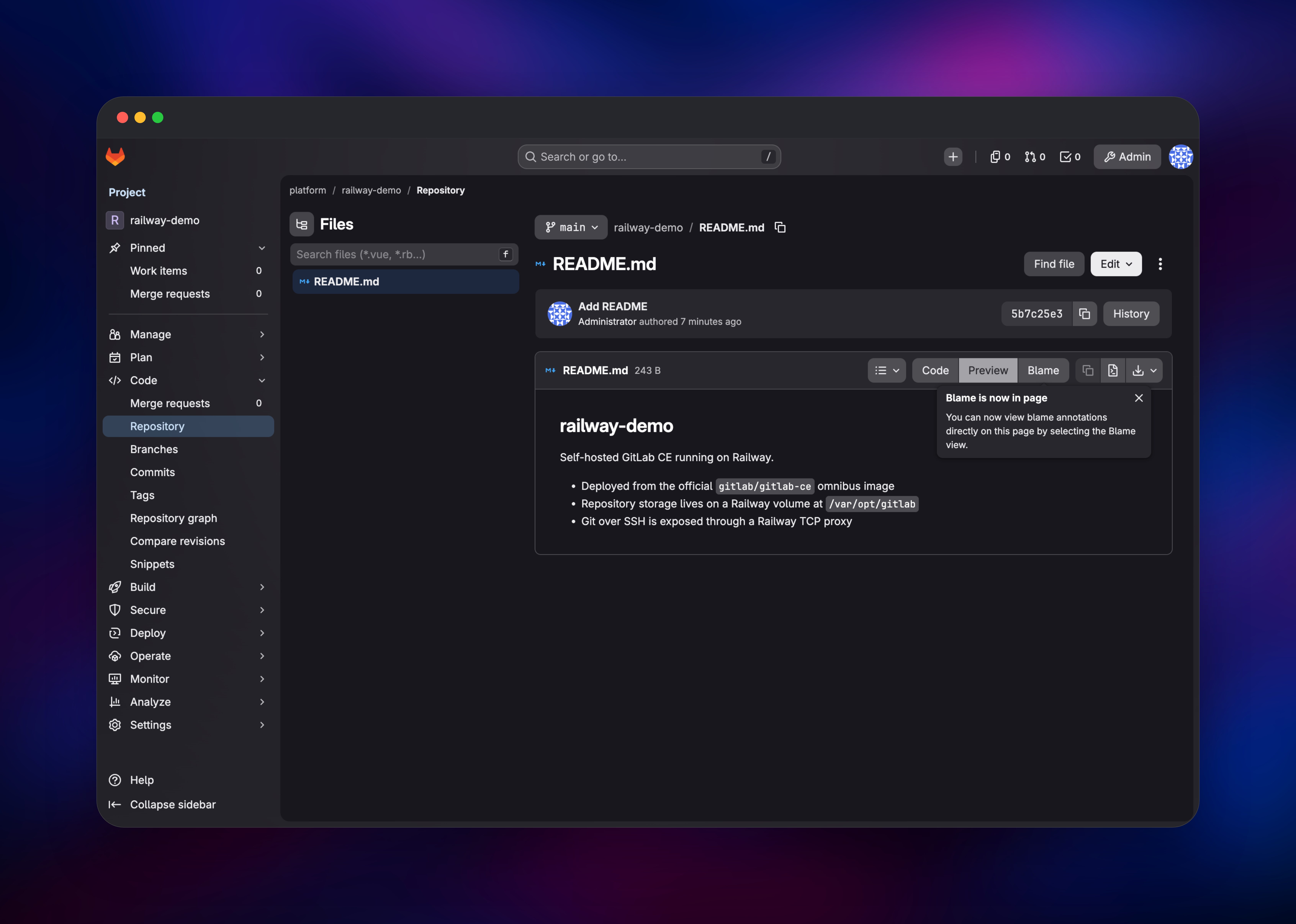The height and width of the screenshot is (924, 1296).
Task: Click the Code section icon
Action: [115, 381]
